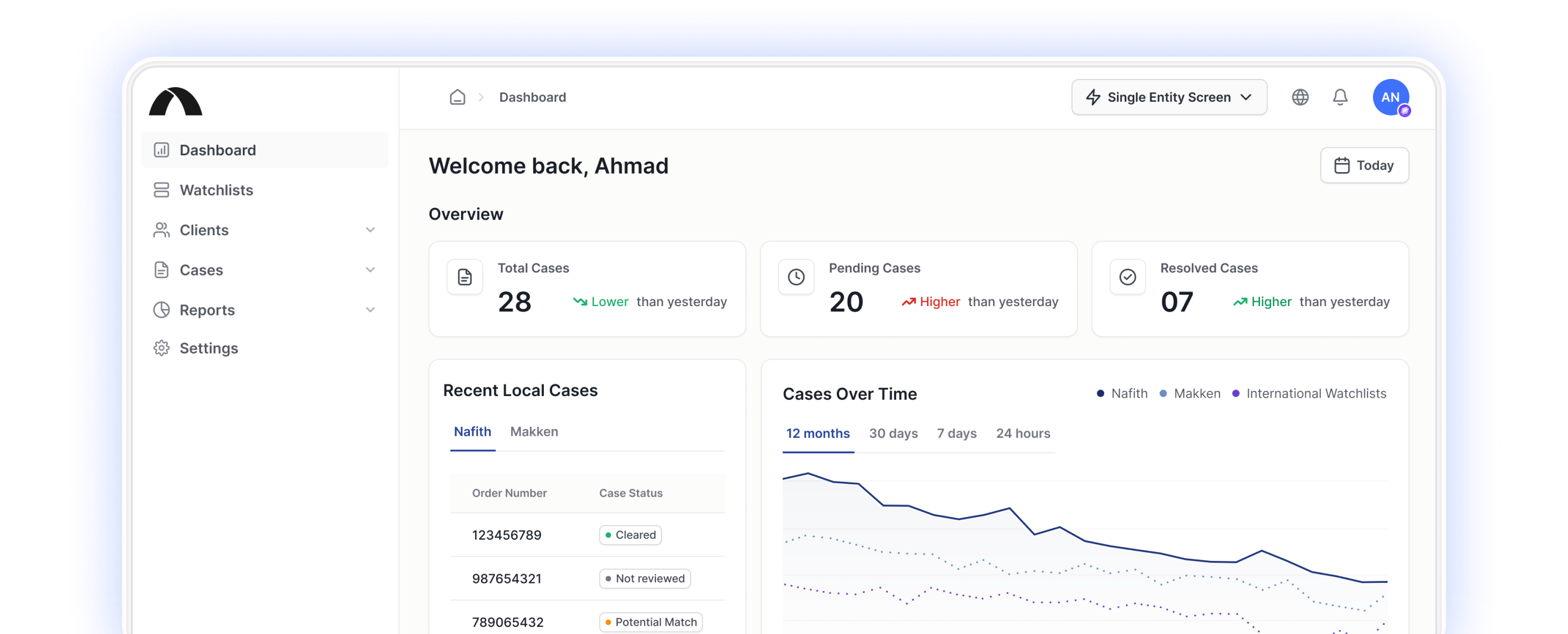Click the Pending Cases clock icon
1568x634 pixels.
[x=796, y=277]
